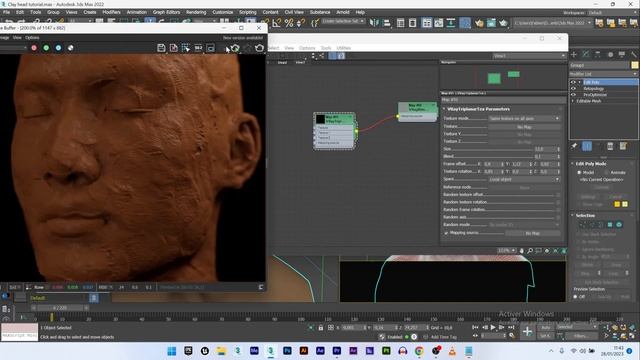The height and width of the screenshot is (360, 640).
Task: Click the Create tab plus icon in command panel
Action: click(574, 54)
